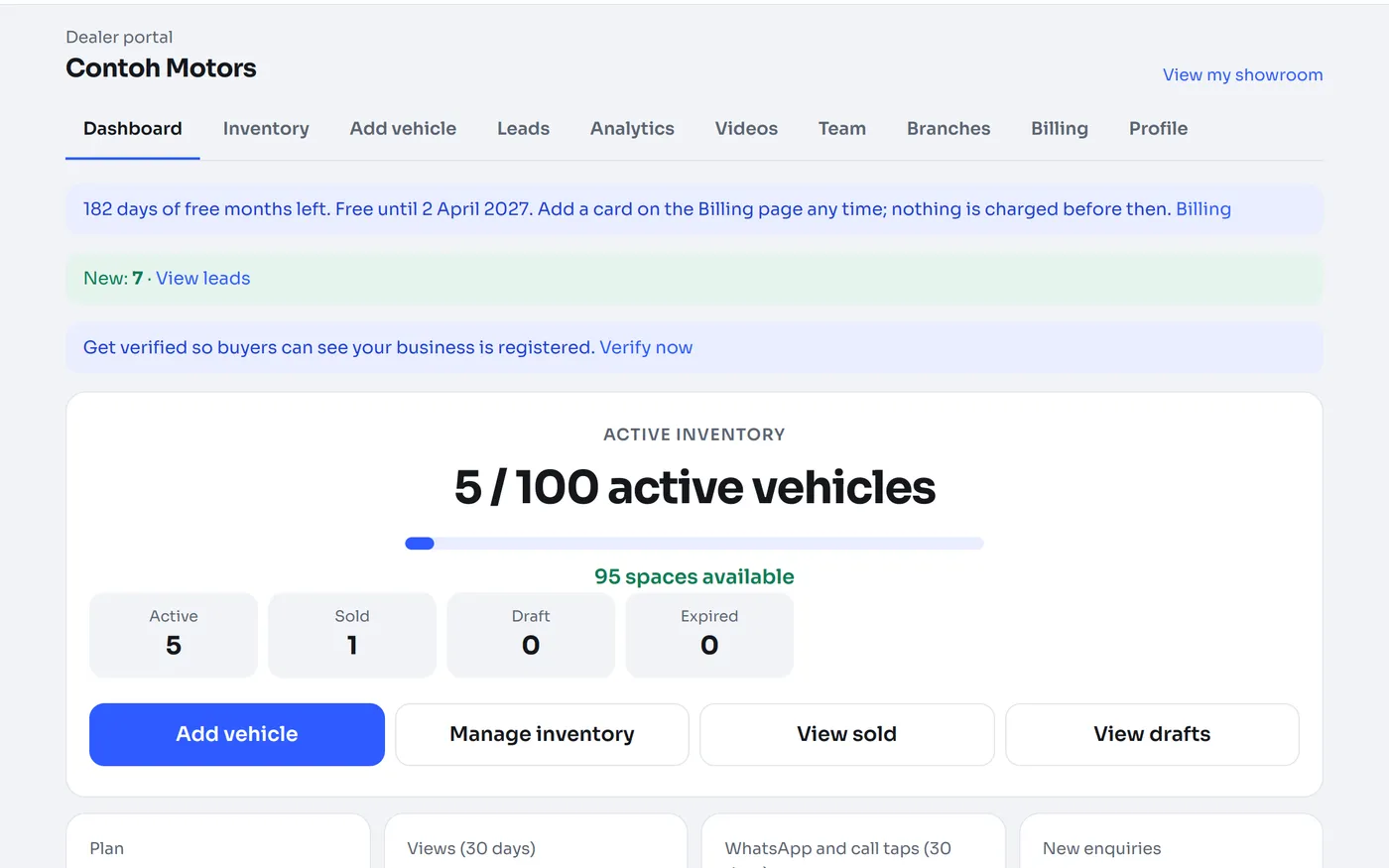Select the Draft count tile
The width and height of the screenshot is (1389, 868).
531,635
